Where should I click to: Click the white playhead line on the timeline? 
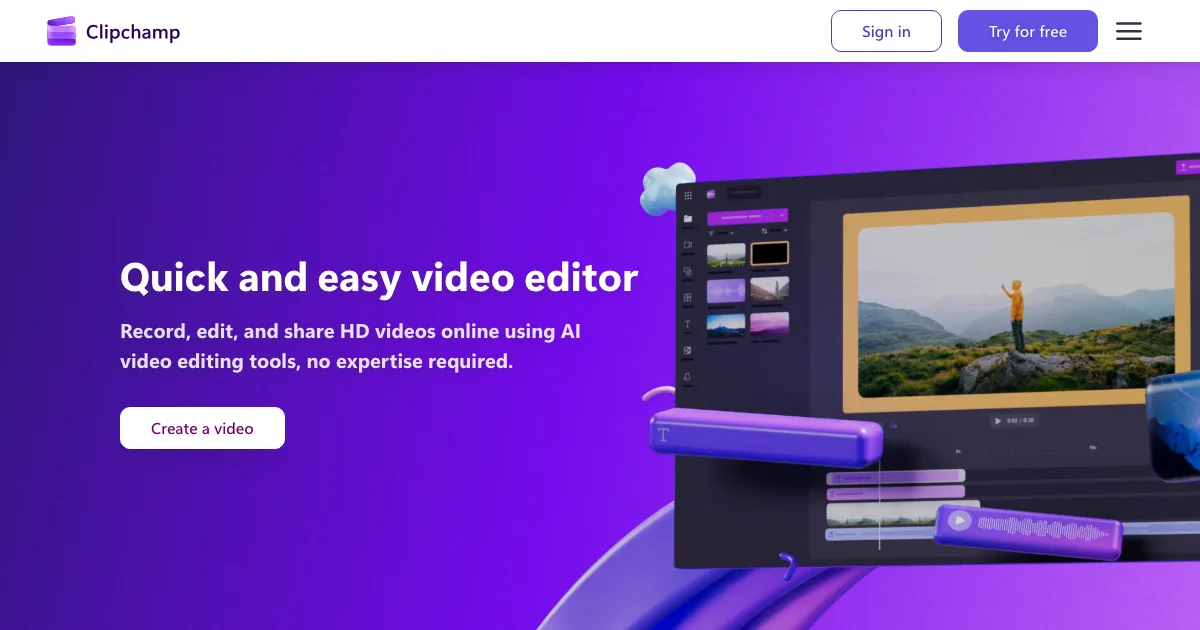(x=880, y=505)
